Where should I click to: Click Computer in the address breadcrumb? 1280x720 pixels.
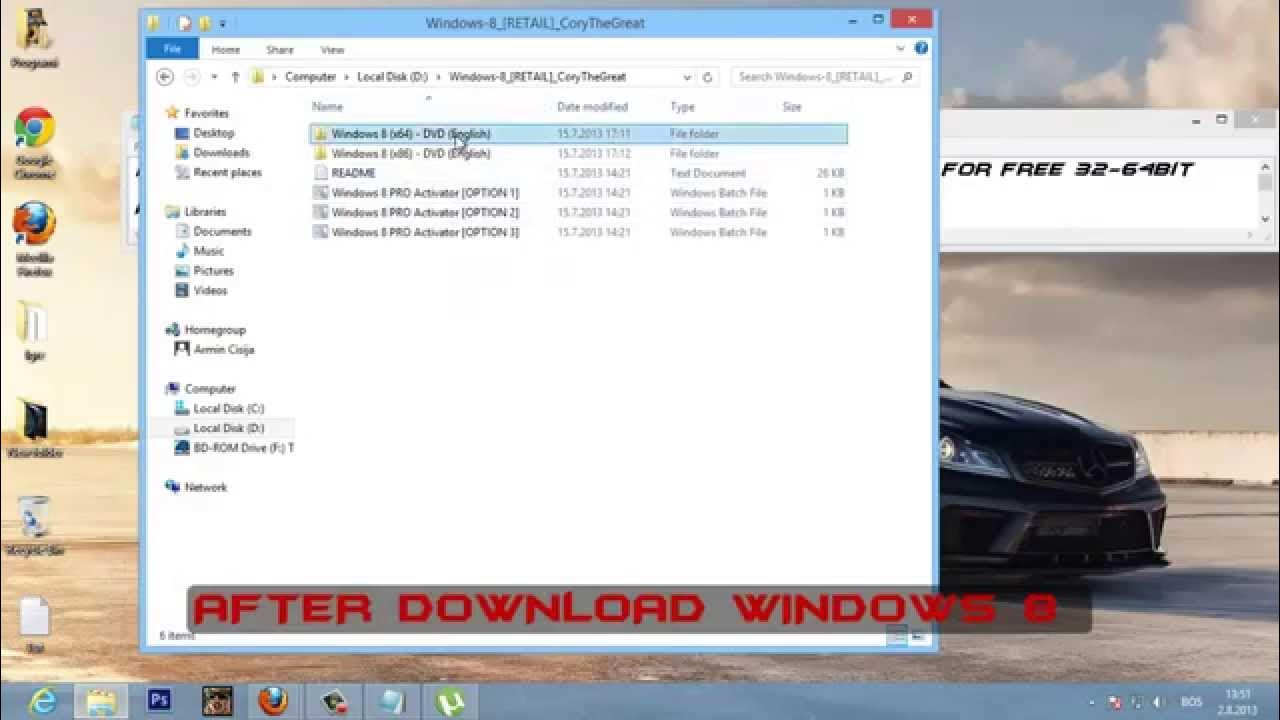(310, 77)
